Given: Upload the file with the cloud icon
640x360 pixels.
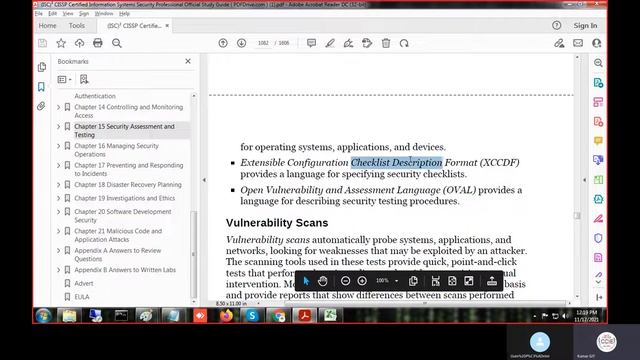Looking at the screenshot, I should 79,43.
